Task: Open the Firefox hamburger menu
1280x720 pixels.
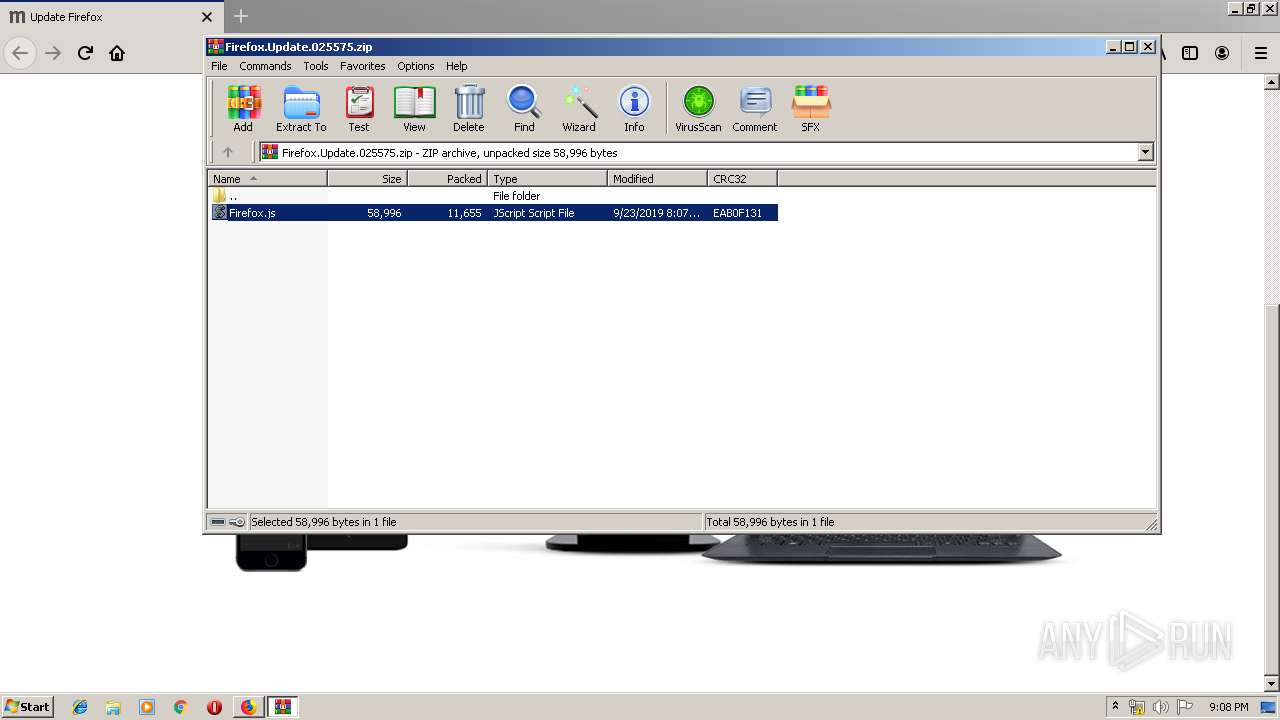Action: (x=1261, y=53)
